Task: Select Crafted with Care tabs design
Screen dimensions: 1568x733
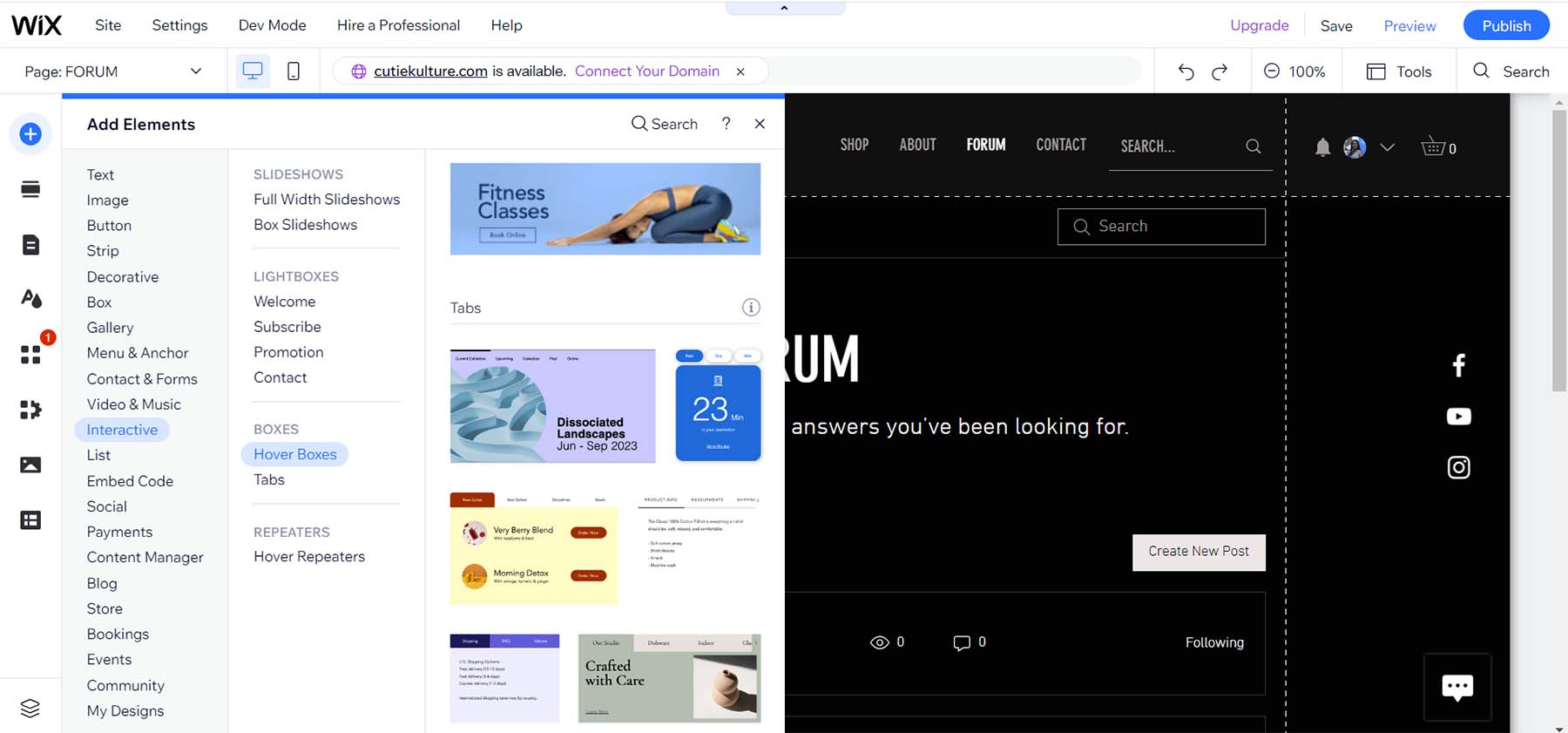Action: pos(669,678)
